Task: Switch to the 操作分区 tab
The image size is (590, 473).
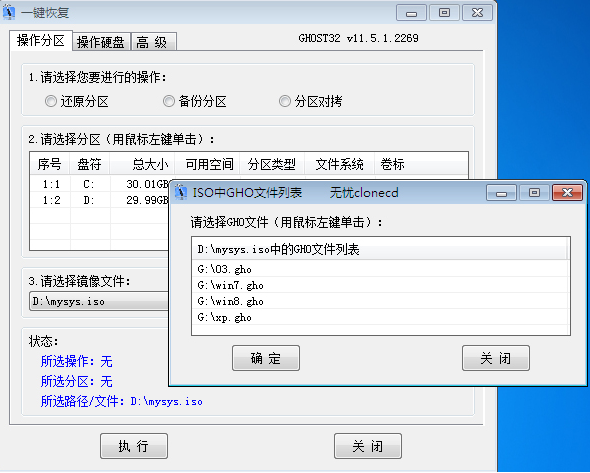Action: (x=41, y=40)
